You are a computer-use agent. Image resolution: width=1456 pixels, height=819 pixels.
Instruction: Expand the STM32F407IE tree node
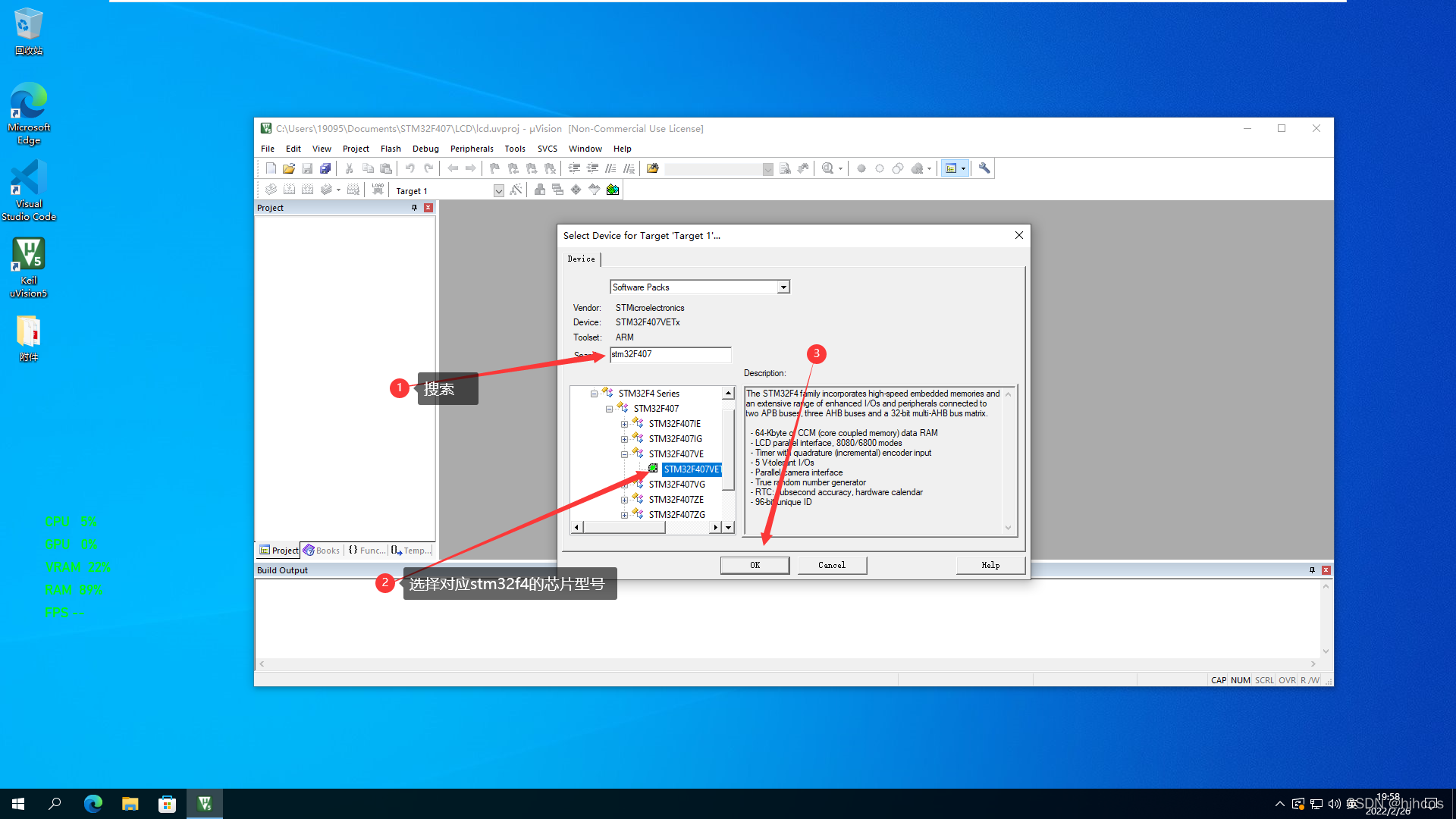pos(624,424)
